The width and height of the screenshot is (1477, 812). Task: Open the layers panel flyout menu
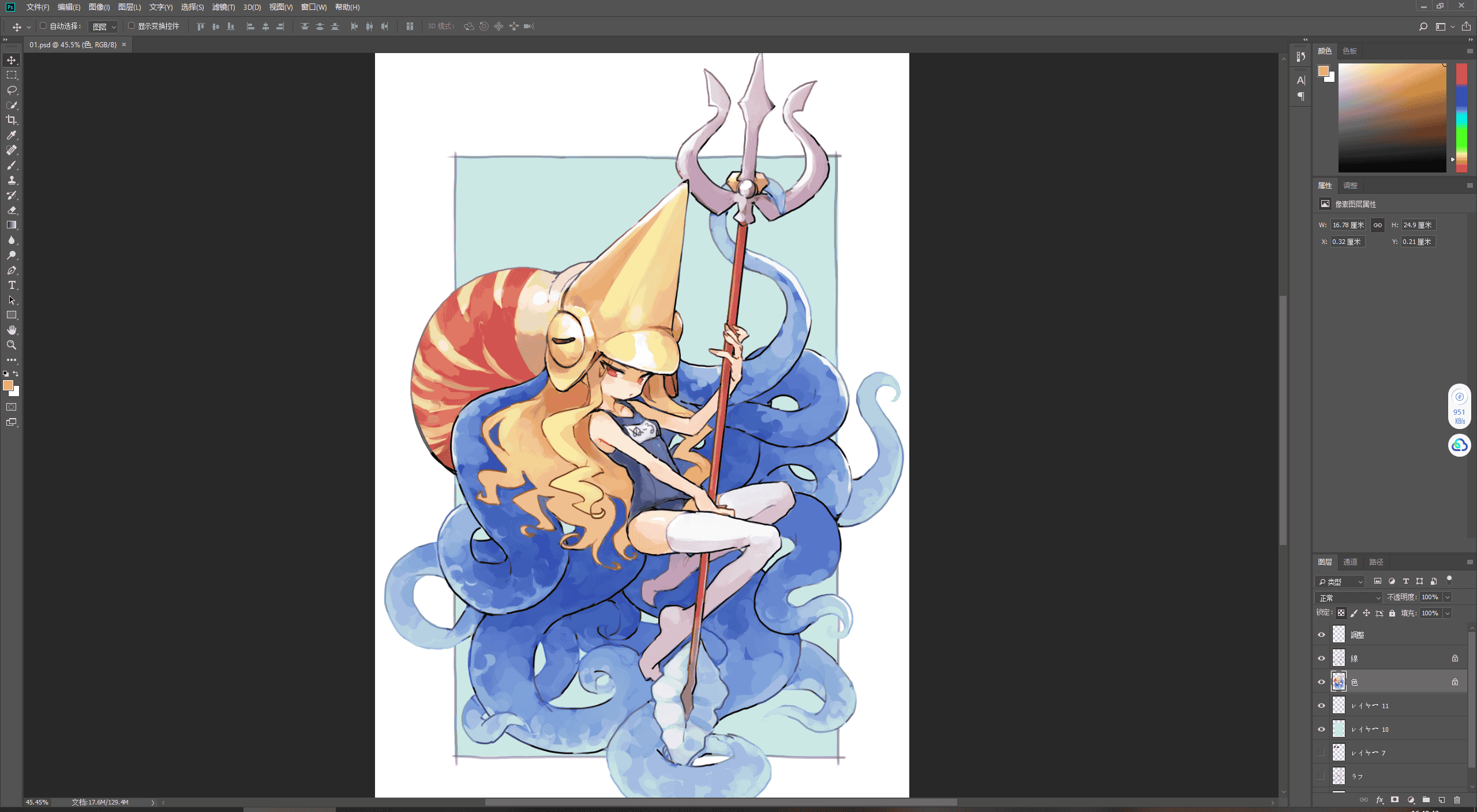pyautogui.click(x=1469, y=562)
